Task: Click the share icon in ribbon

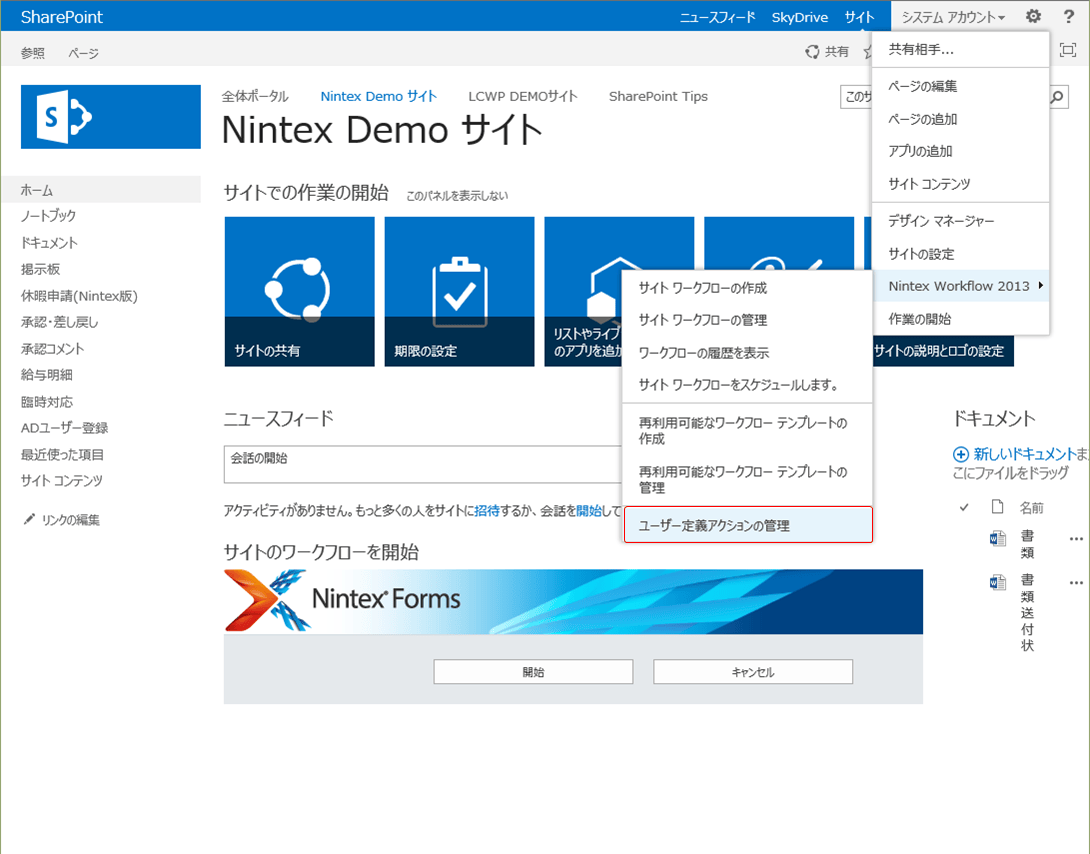Action: [x=812, y=51]
